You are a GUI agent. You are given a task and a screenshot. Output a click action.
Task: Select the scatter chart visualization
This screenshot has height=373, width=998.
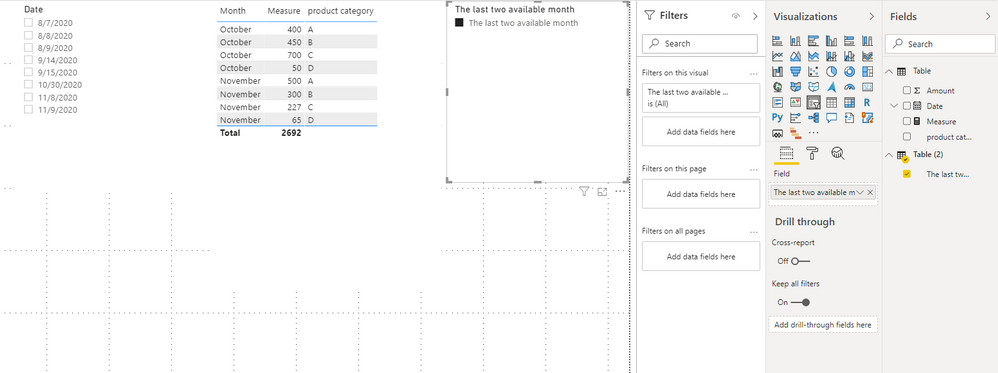(x=813, y=71)
